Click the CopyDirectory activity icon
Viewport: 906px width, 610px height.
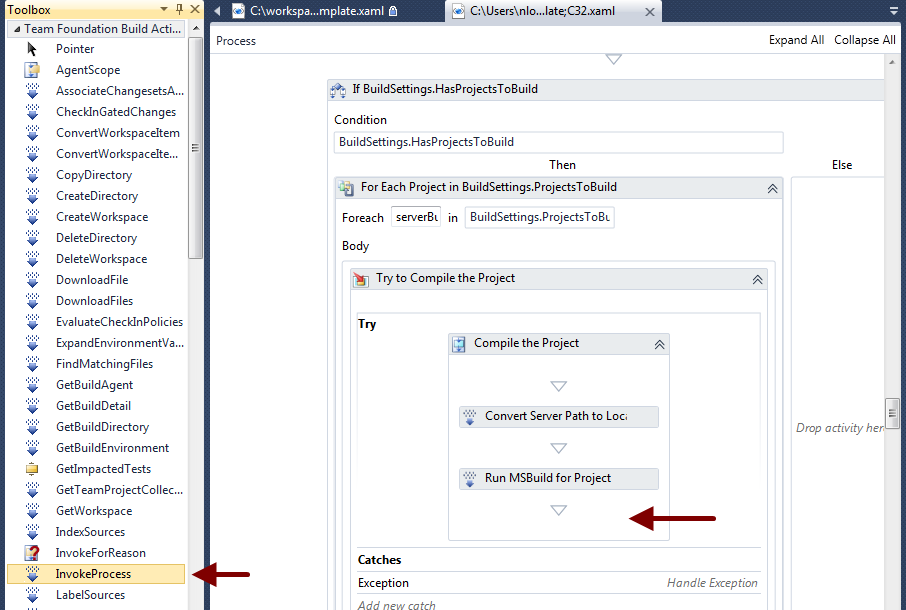click(x=32, y=175)
